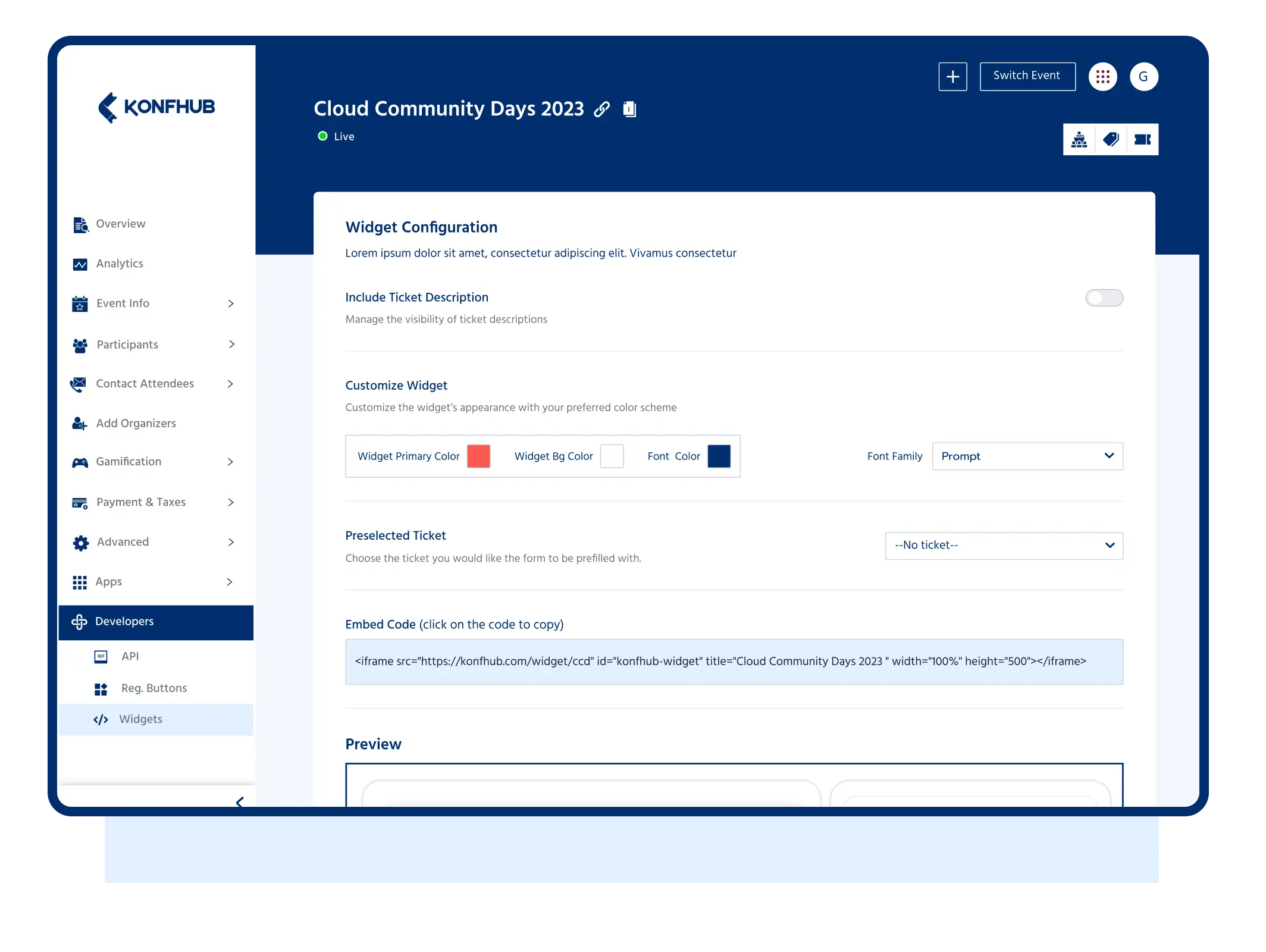Click Gamification label in sidebar
This screenshot has width=1266, height=952.
coord(129,462)
